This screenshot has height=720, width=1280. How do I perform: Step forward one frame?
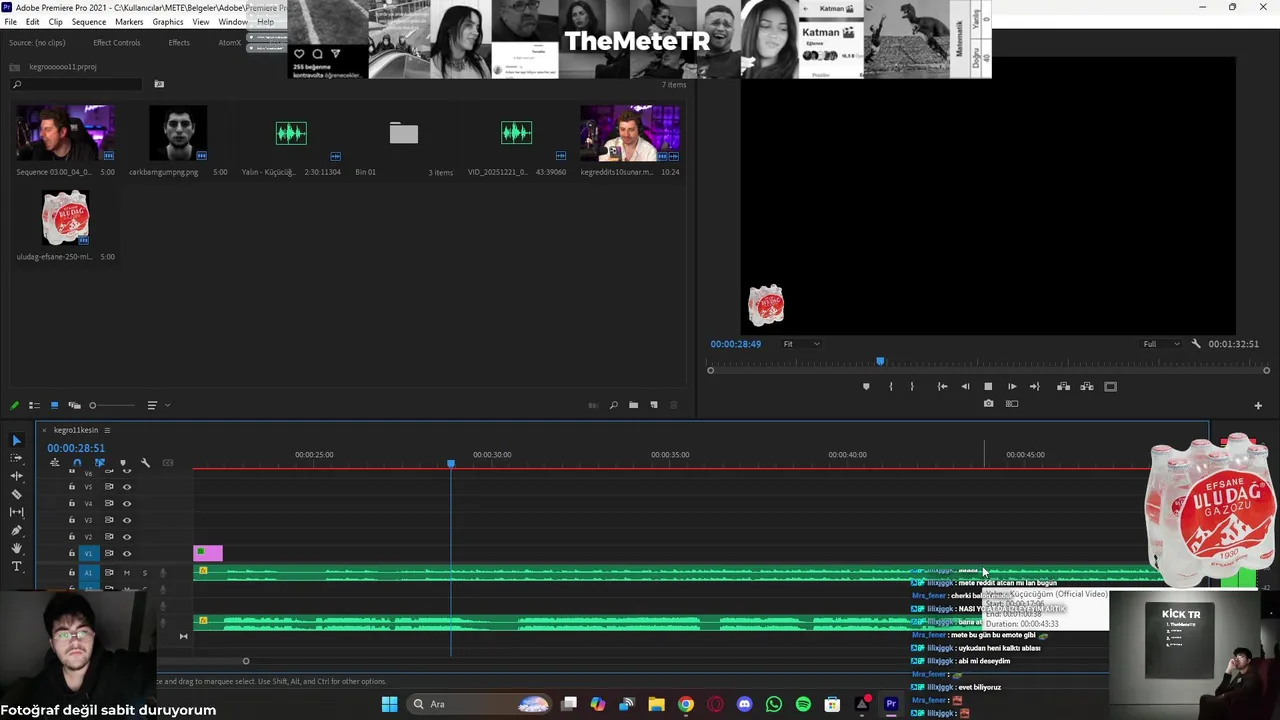point(1012,386)
